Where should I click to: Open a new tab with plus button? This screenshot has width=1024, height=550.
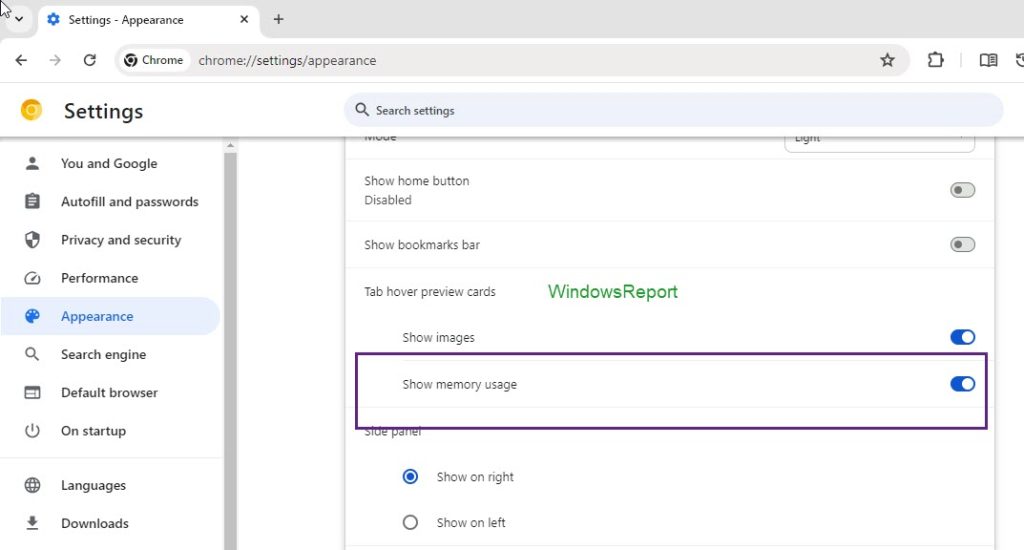[278, 19]
